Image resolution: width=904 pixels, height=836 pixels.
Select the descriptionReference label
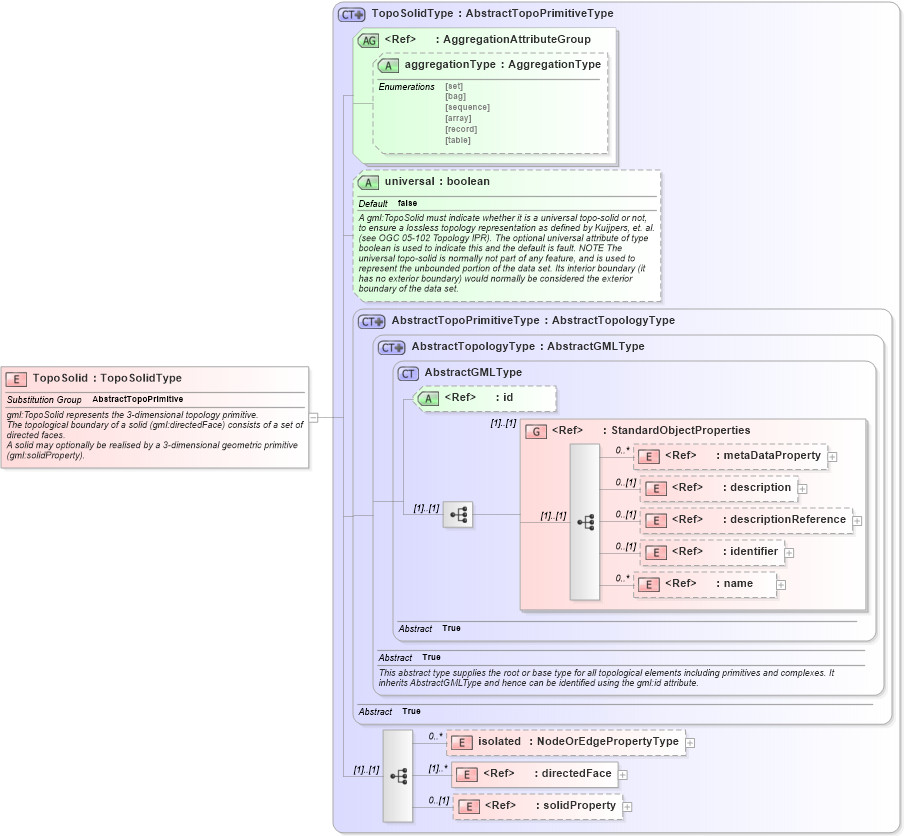point(788,519)
